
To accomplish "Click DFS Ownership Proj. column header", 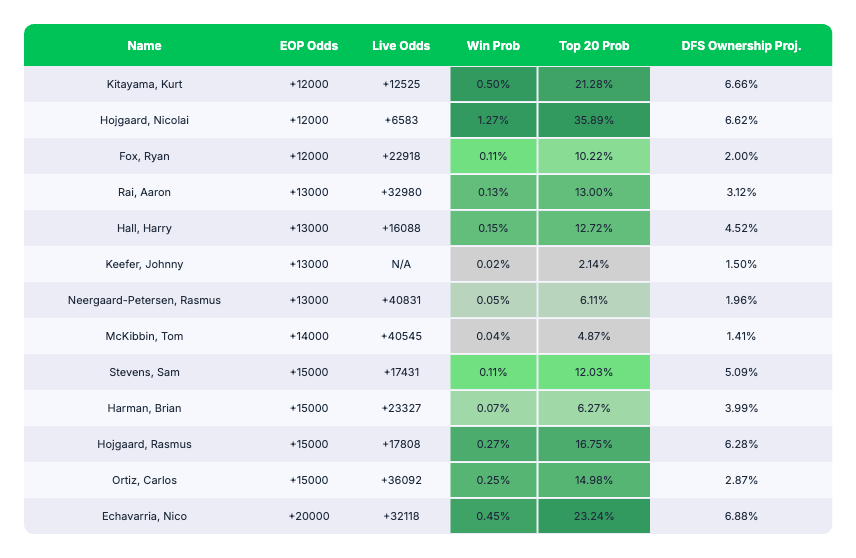I will 741,46.
